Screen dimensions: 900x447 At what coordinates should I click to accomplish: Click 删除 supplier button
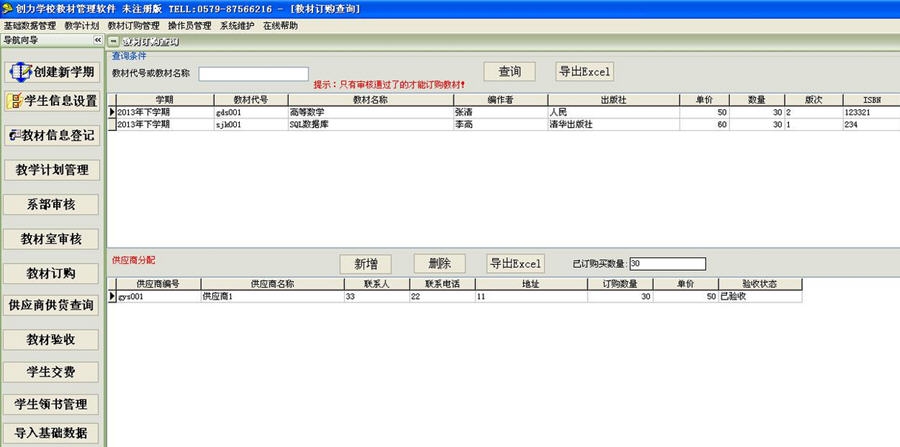click(440, 264)
